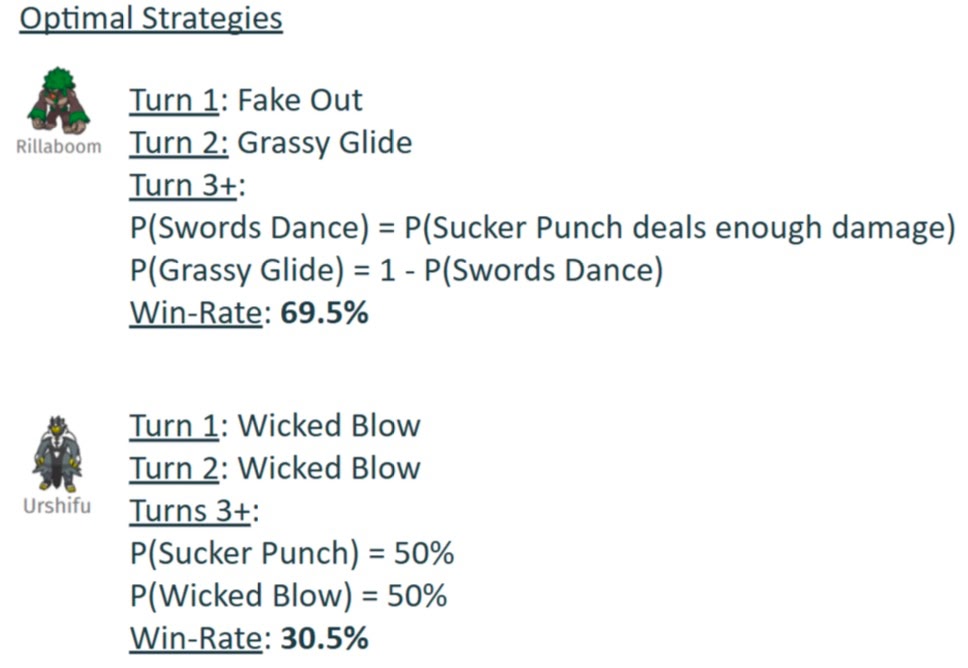968x668 pixels.
Task: Select the bold 30.5% value
Action: 325,638
